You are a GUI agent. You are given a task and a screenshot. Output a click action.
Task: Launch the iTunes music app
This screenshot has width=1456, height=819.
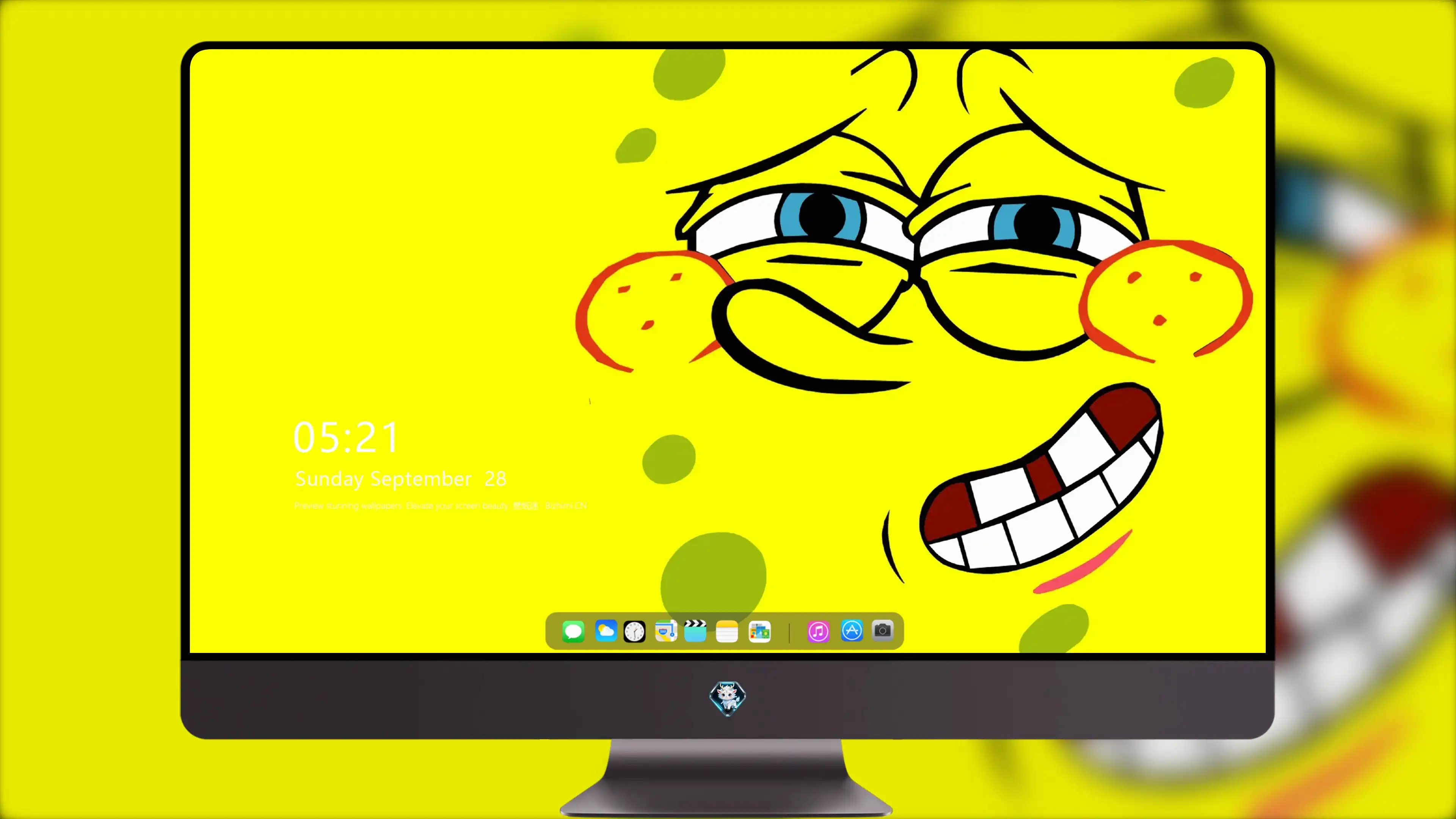coord(819,631)
